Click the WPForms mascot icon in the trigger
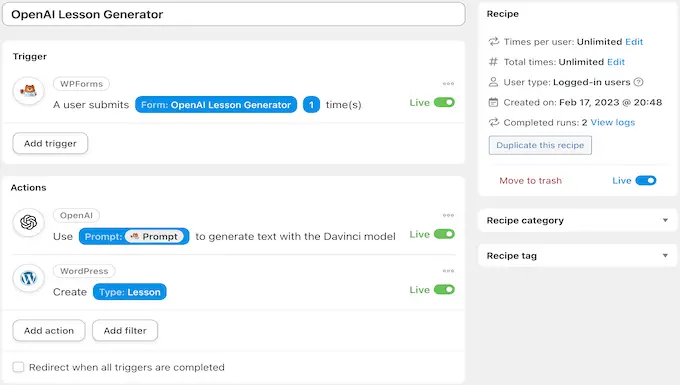 [29, 91]
